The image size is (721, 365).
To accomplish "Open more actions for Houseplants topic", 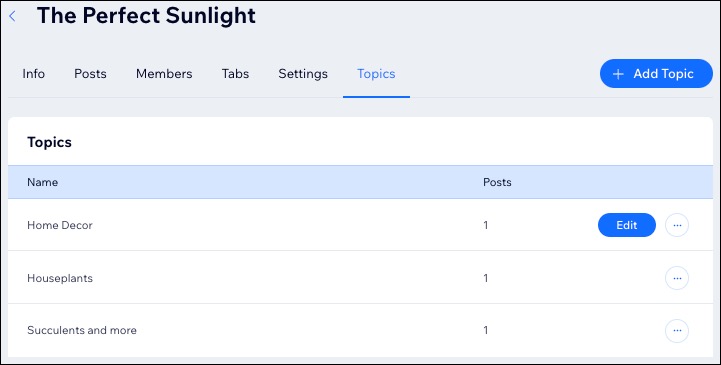I will point(677,278).
